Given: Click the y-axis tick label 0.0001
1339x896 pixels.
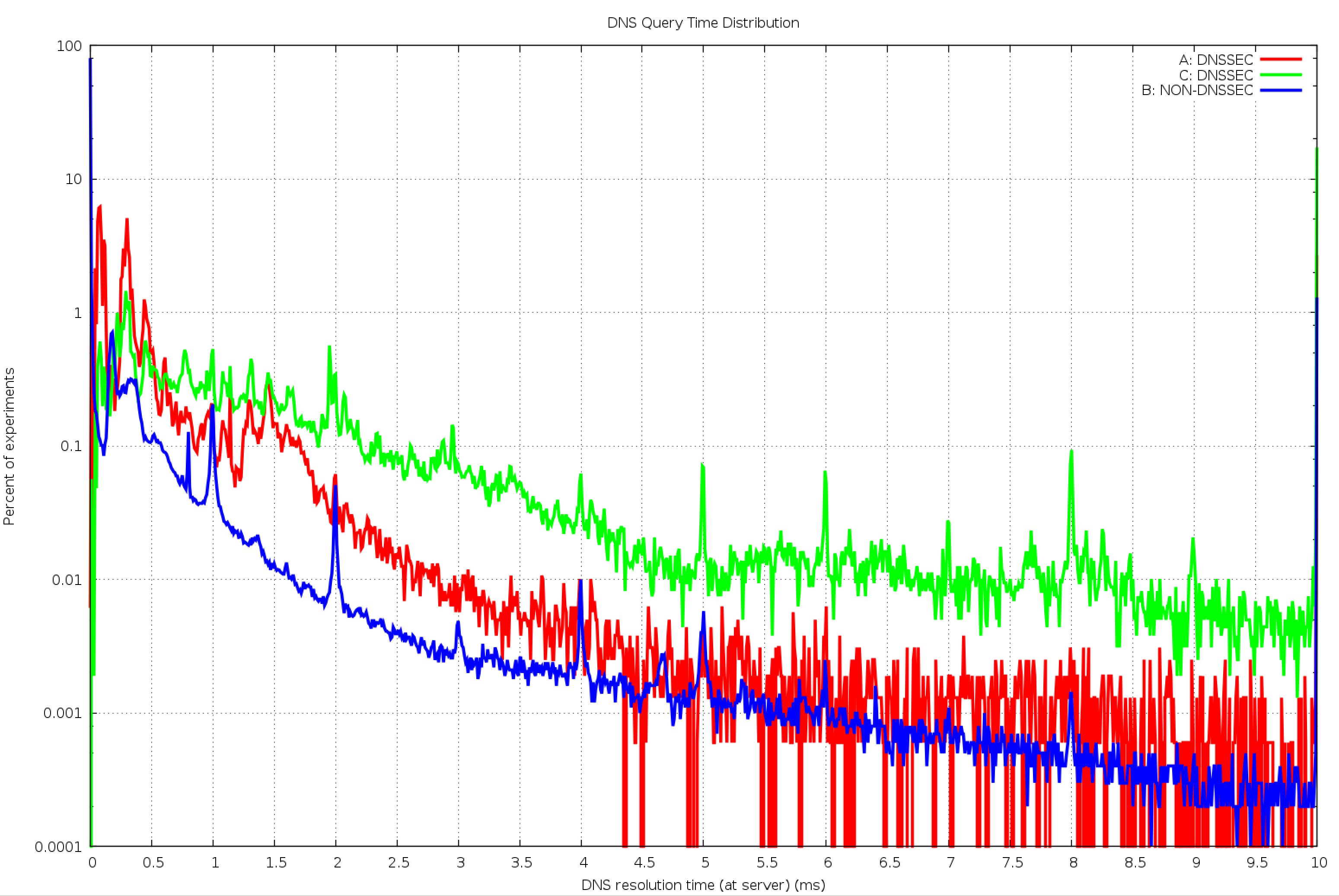Looking at the screenshot, I should pos(58,846).
